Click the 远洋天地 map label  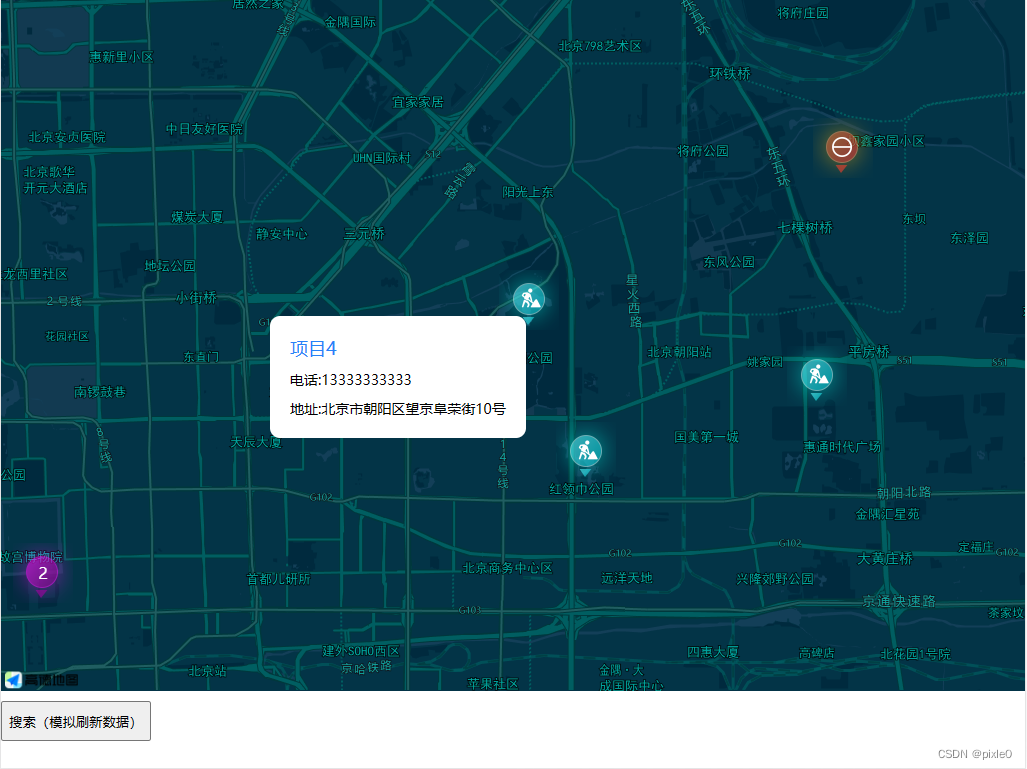pos(627,578)
